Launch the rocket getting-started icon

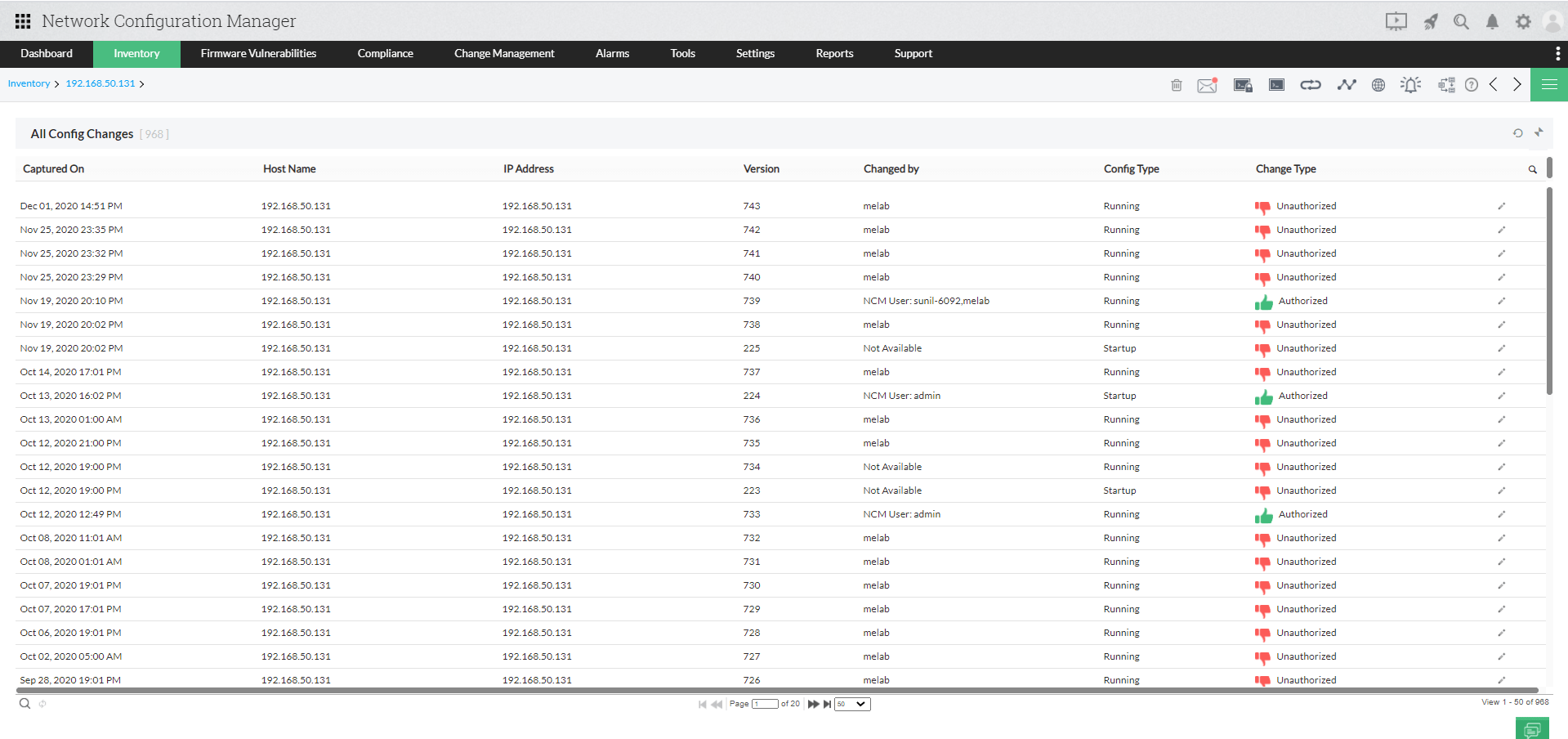(1431, 21)
